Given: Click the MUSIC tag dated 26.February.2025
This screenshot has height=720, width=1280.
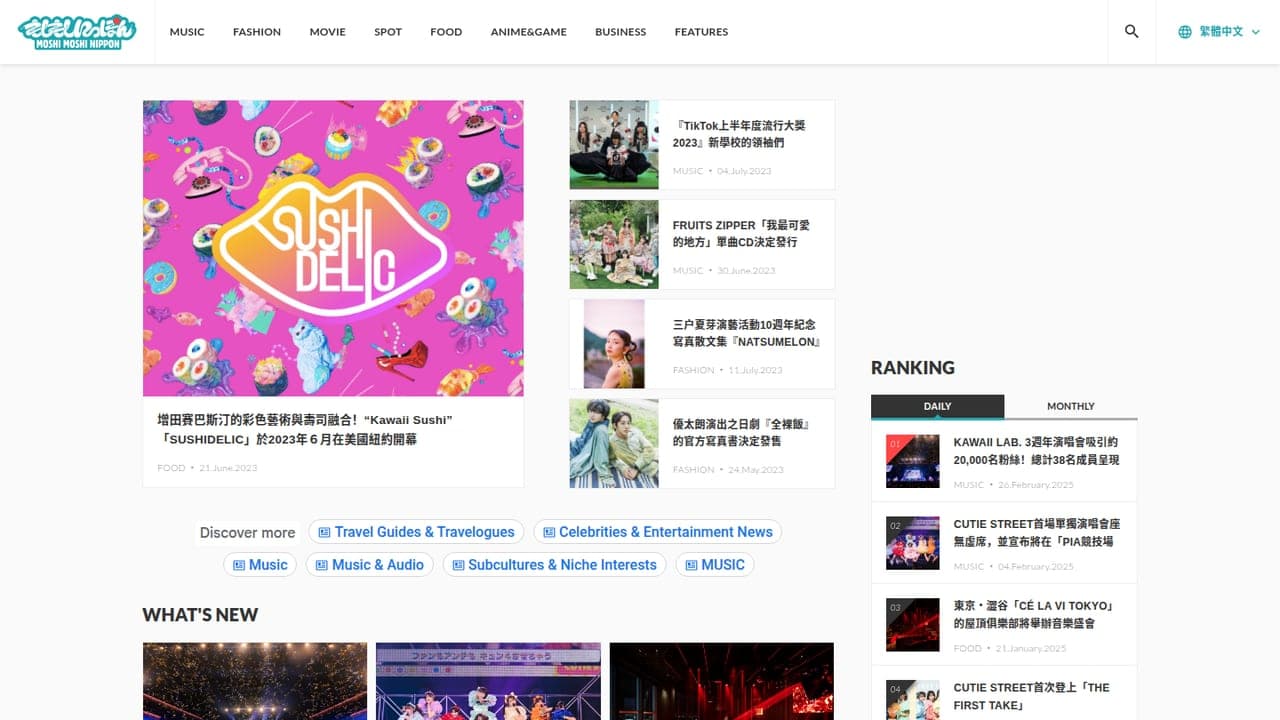Looking at the screenshot, I should pyautogui.click(x=969, y=485).
